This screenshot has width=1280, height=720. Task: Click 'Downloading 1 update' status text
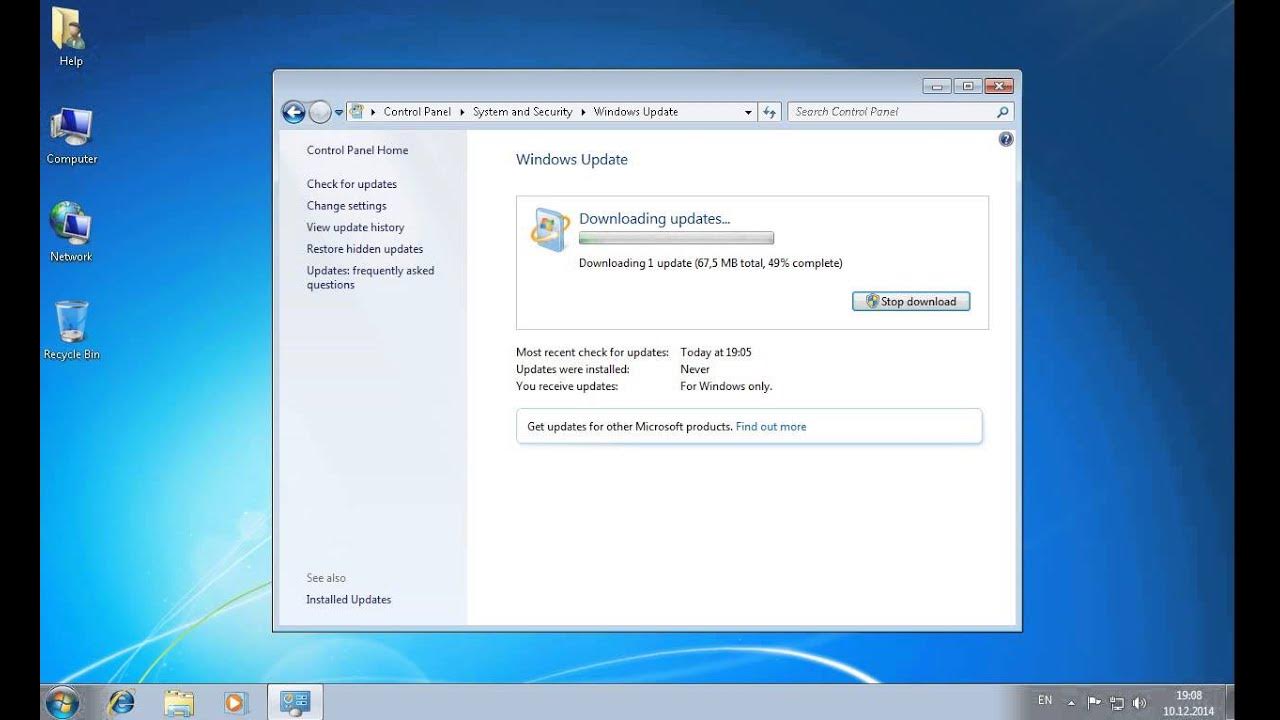[711, 263]
